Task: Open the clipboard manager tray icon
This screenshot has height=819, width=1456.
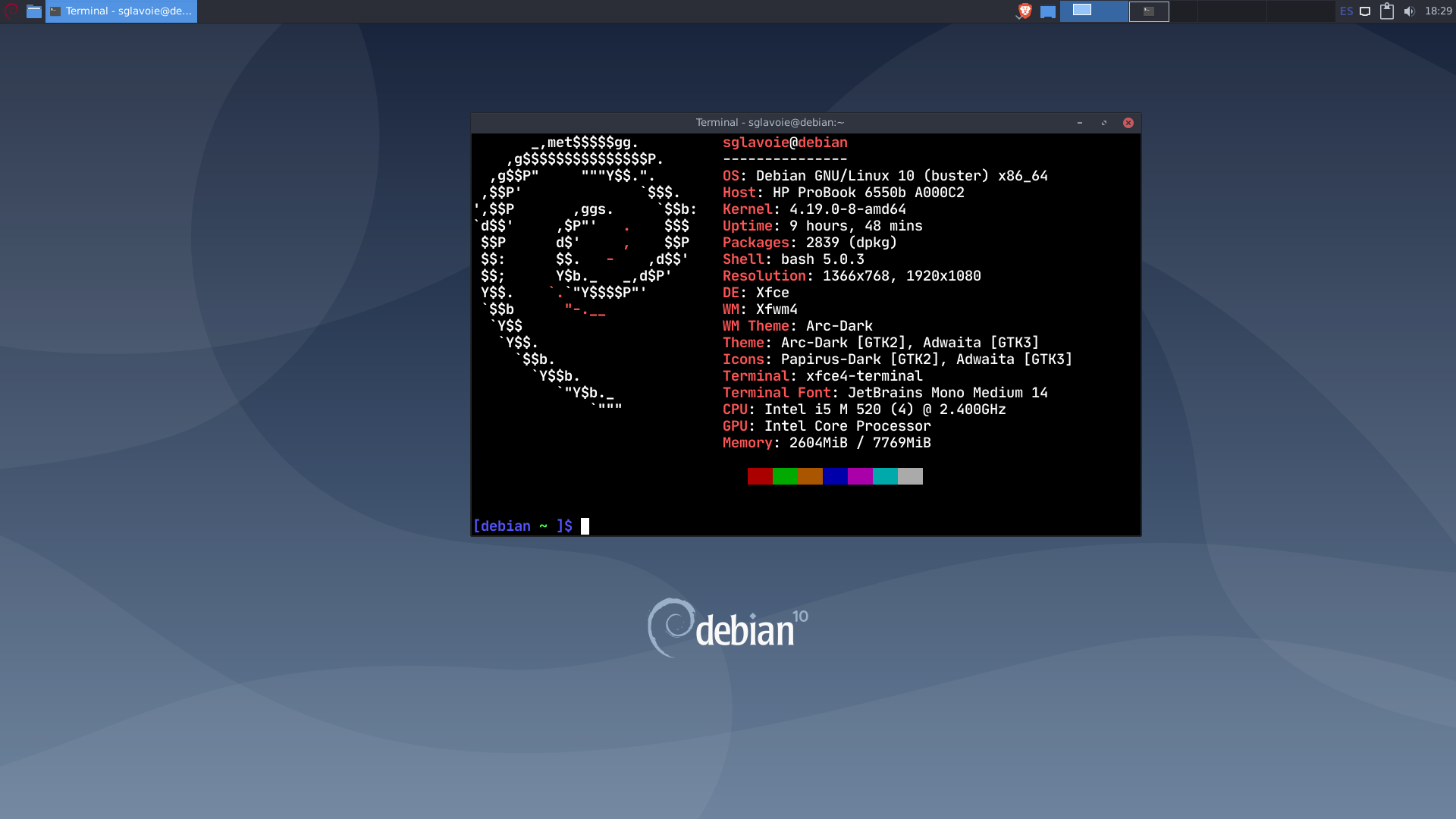Action: click(x=1387, y=11)
